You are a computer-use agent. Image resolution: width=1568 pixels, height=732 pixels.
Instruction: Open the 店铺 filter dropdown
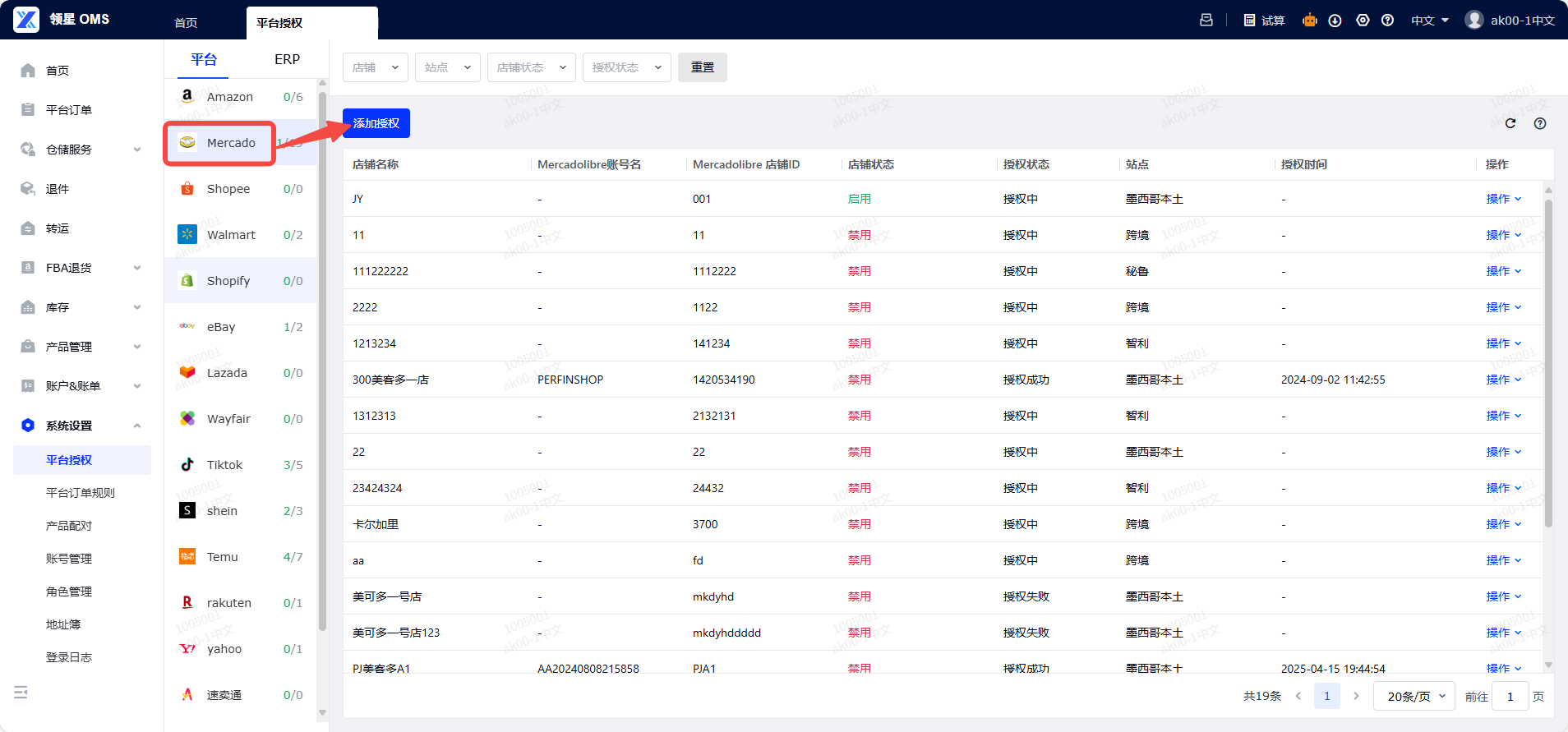pos(375,67)
